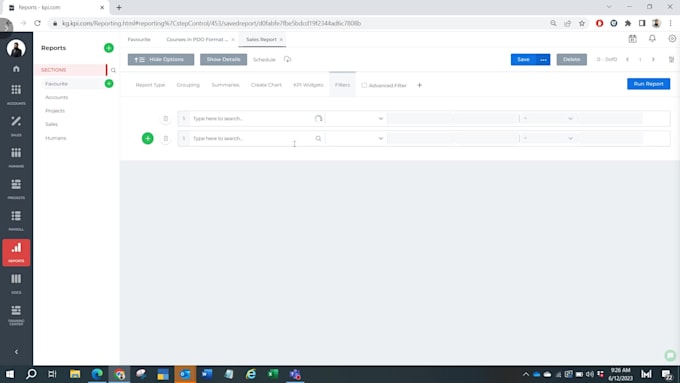
Task: Reload the browser page
Action: click(x=37, y=23)
